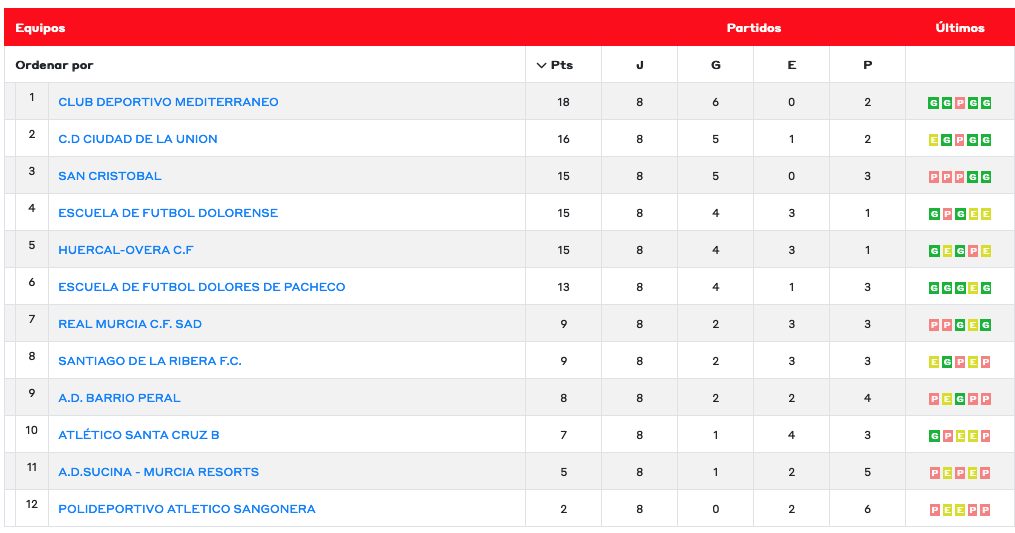Open the A.D.SUCINA - MURCIA RESORTS link
The width and height of the screenshot is (1015, 533).
tap(158, 472)
